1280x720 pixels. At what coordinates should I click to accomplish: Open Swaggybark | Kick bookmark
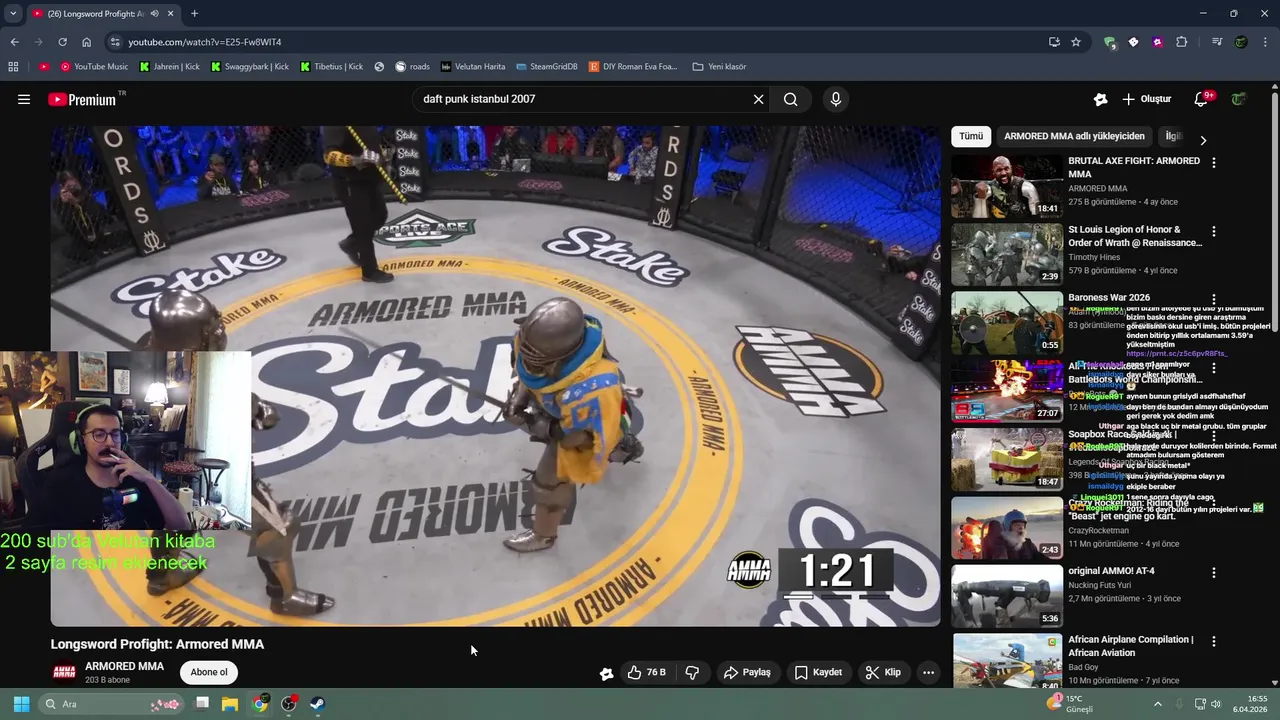point(249,67)
